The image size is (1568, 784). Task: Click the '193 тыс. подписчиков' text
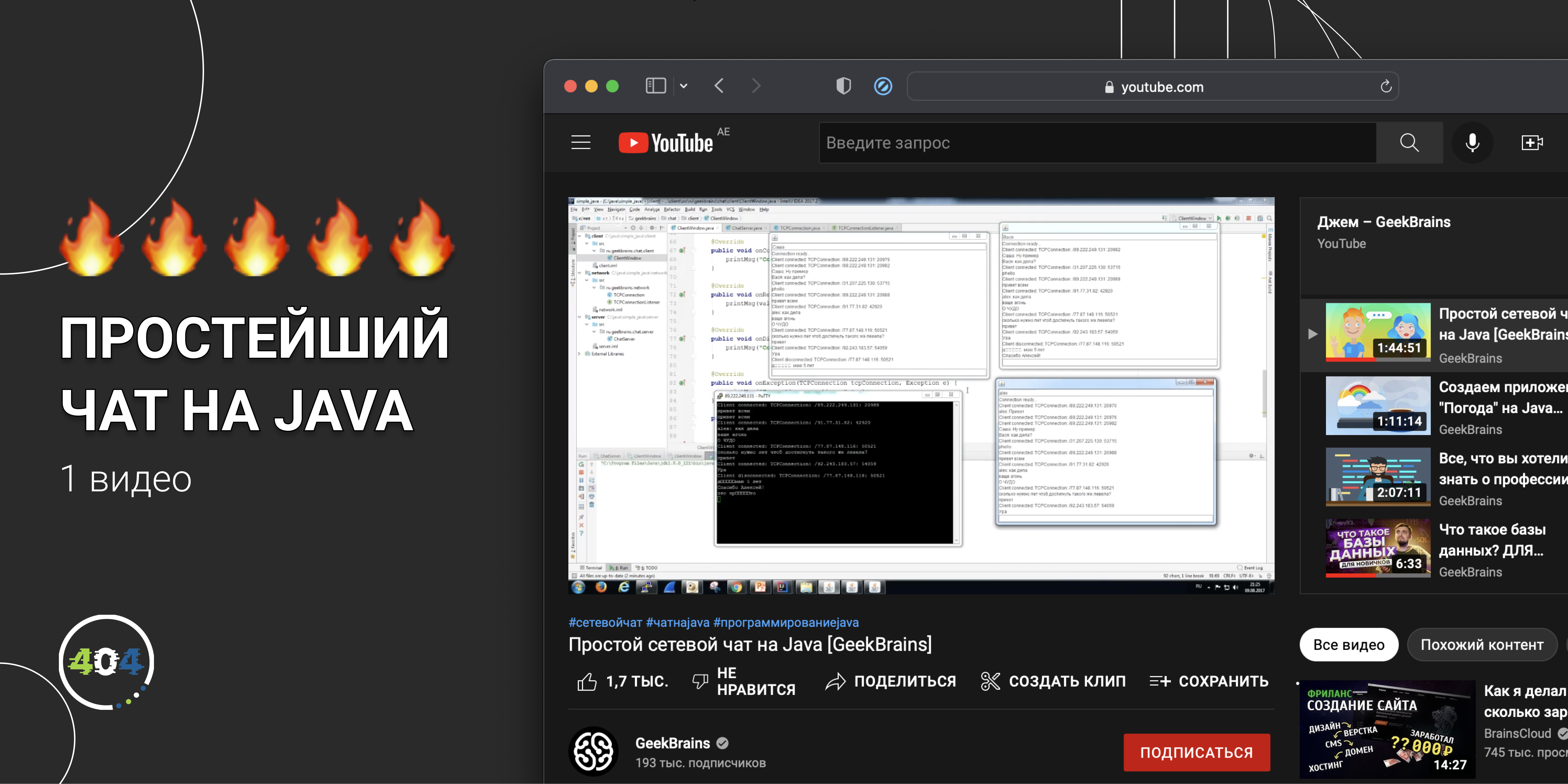[x=700, y=763]
